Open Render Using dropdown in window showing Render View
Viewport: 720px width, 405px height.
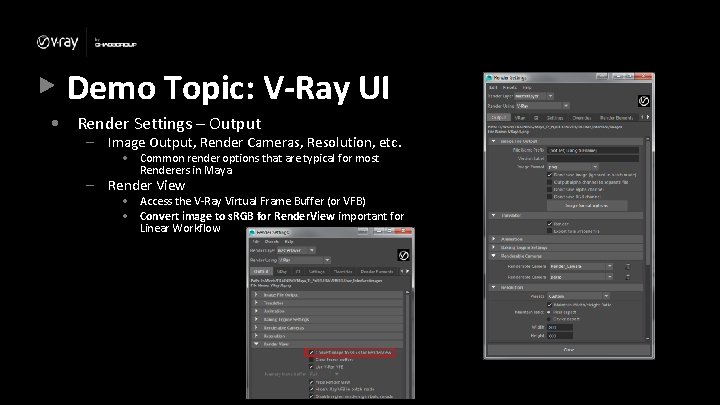304,260
